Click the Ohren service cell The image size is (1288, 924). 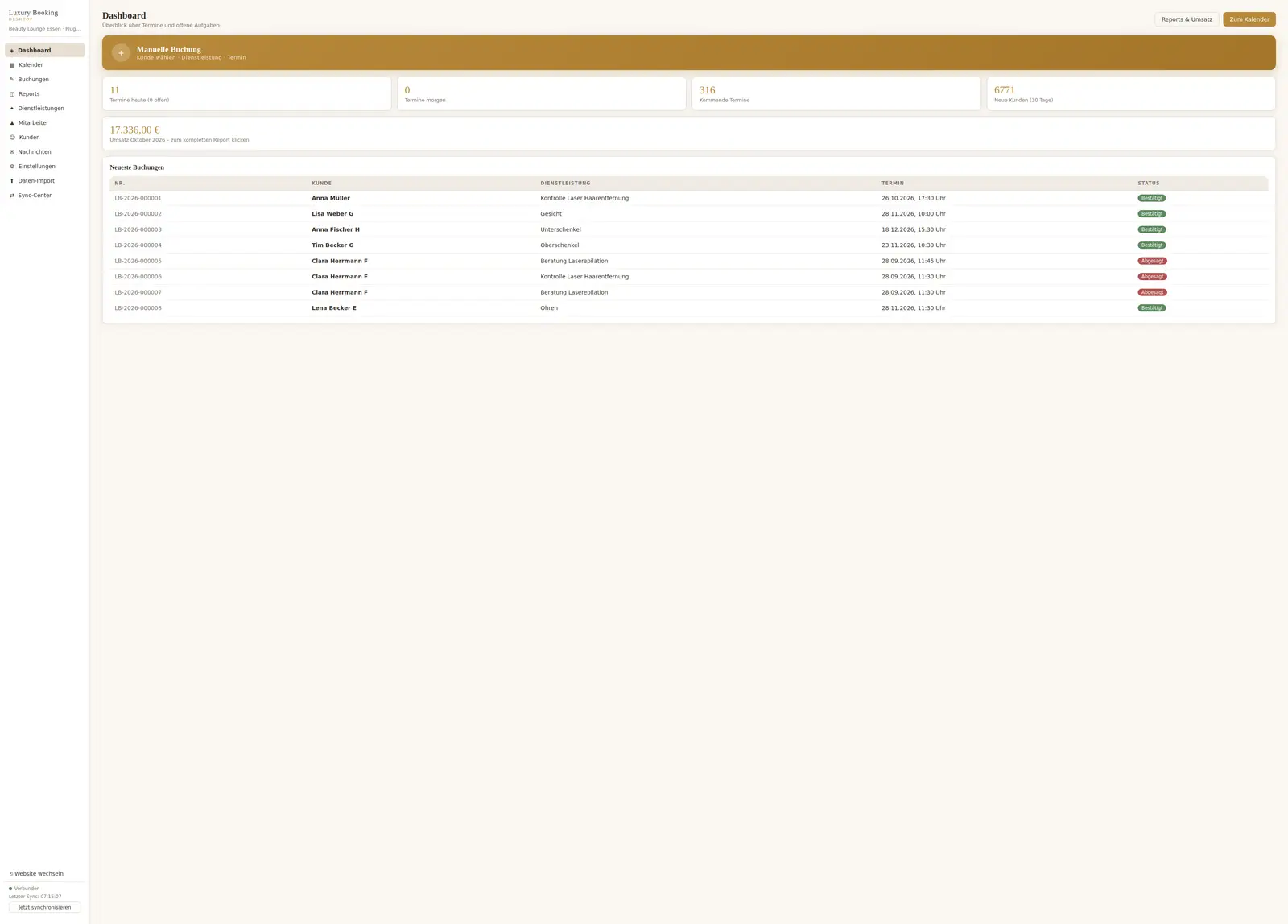[x=549, y=308]
